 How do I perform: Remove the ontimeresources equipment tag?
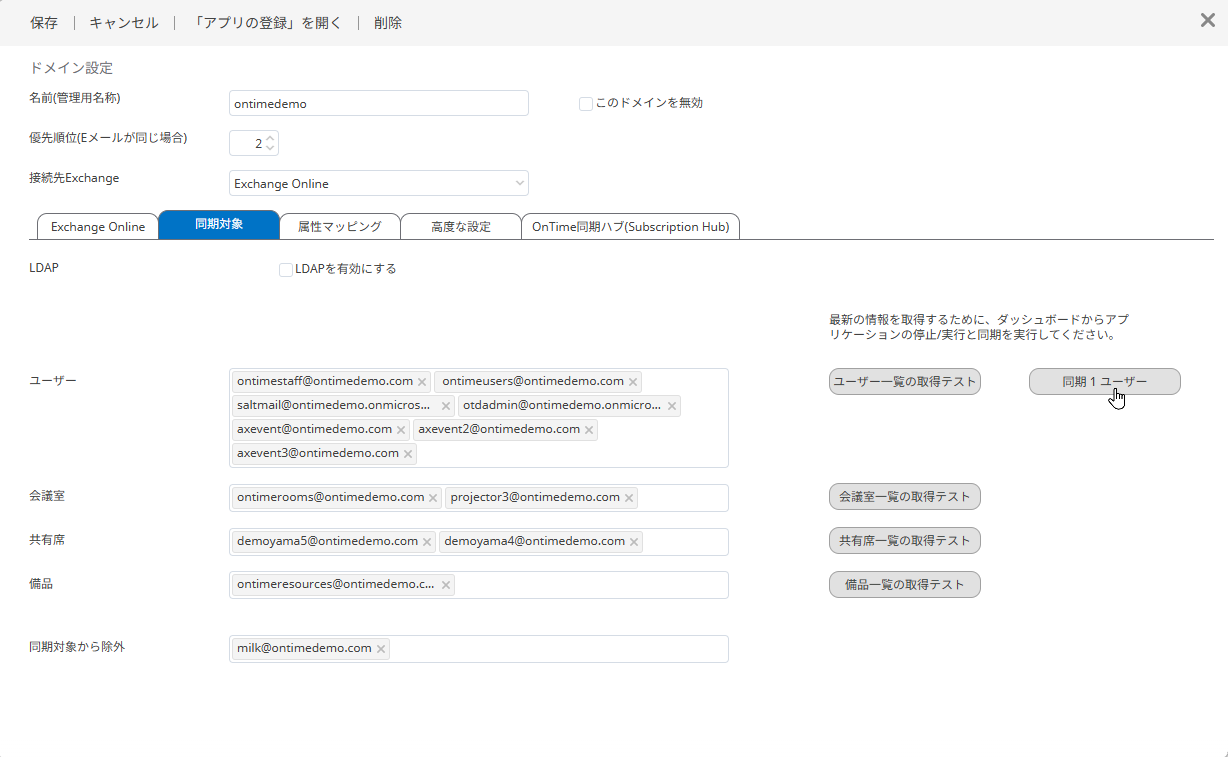[445, 585]
